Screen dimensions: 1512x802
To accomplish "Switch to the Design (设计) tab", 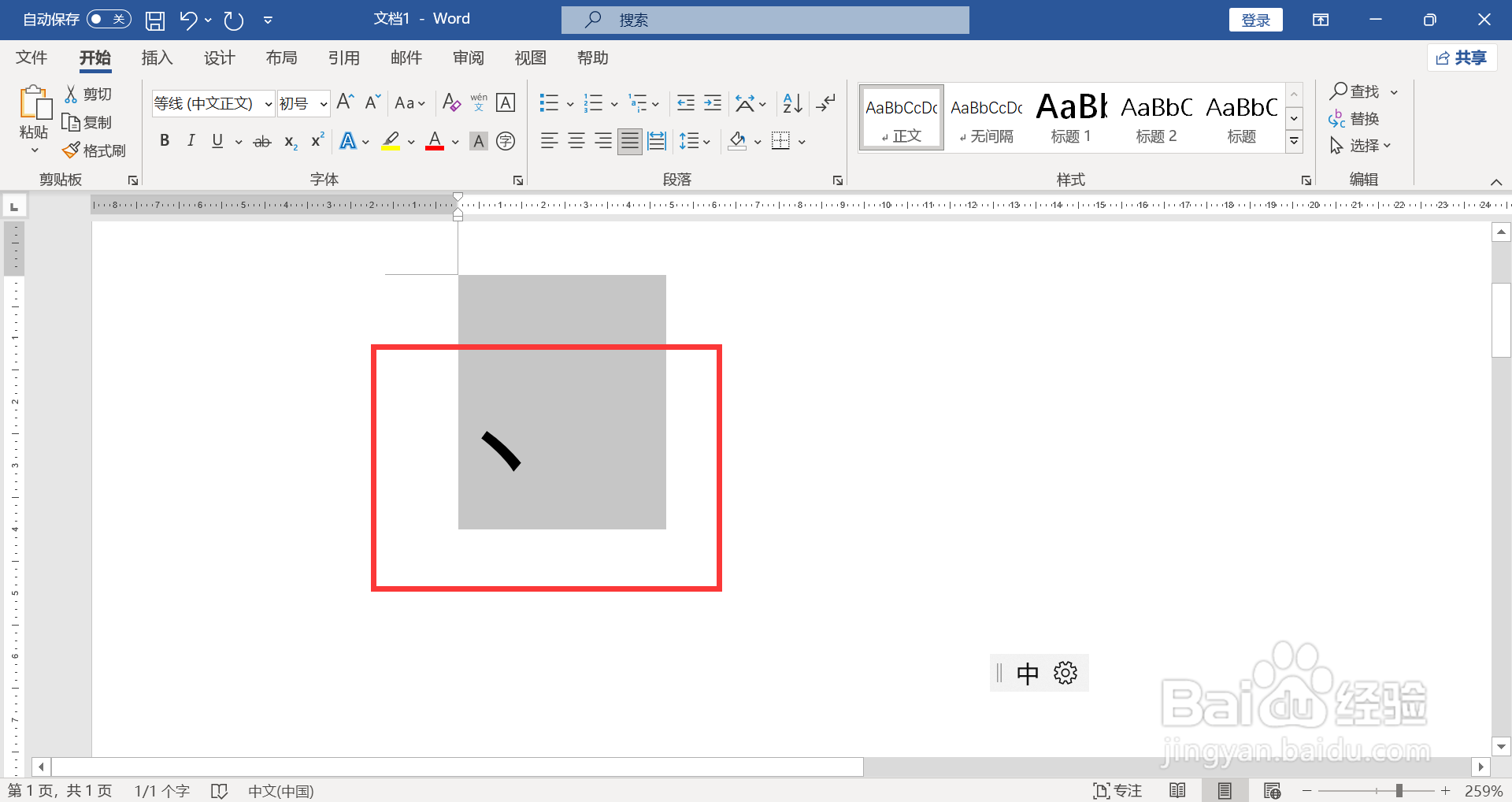I will [219, 58].
